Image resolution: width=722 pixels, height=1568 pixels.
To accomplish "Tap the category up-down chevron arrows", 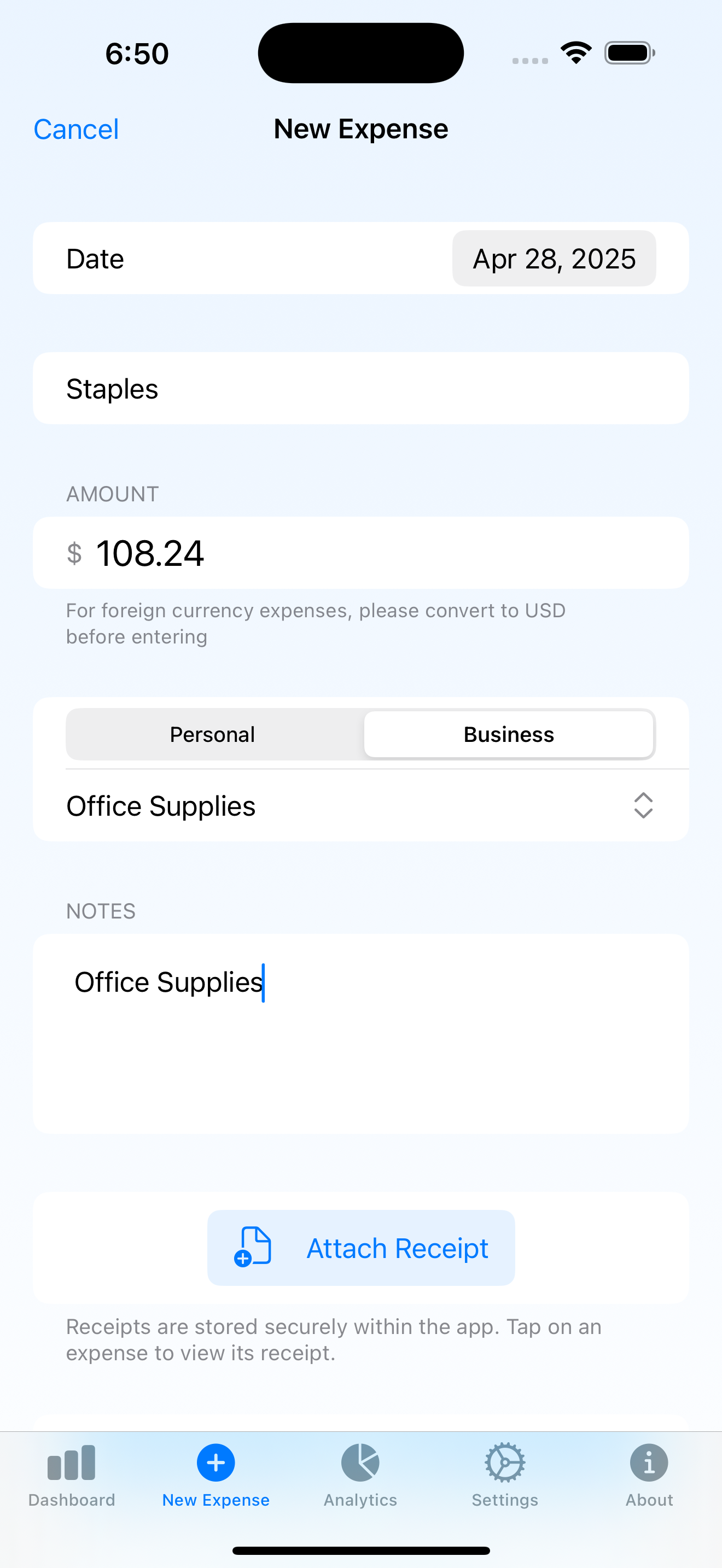I will pyautogui.click(x=643, y=806).
